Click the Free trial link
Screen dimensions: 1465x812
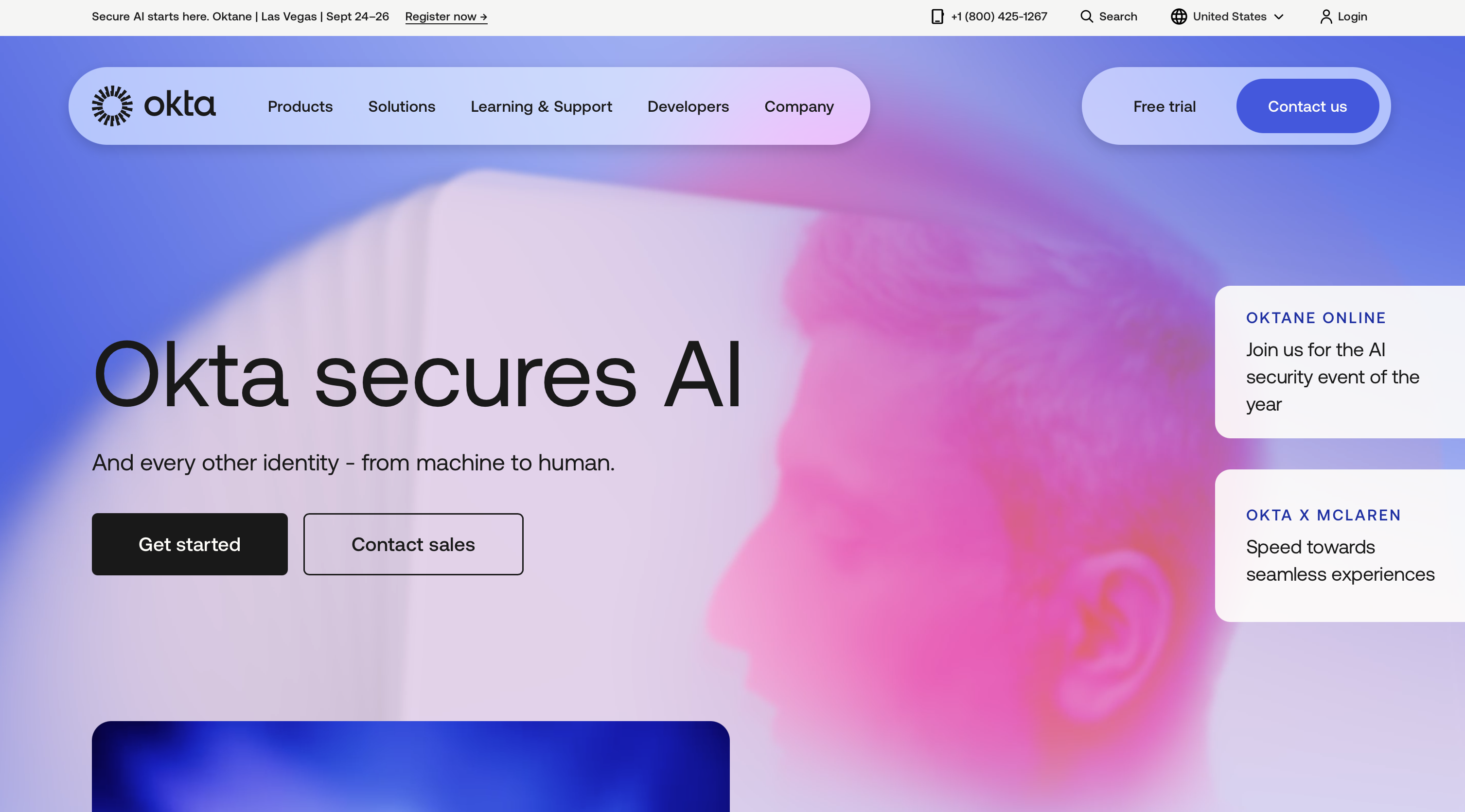coord(1164,106)
